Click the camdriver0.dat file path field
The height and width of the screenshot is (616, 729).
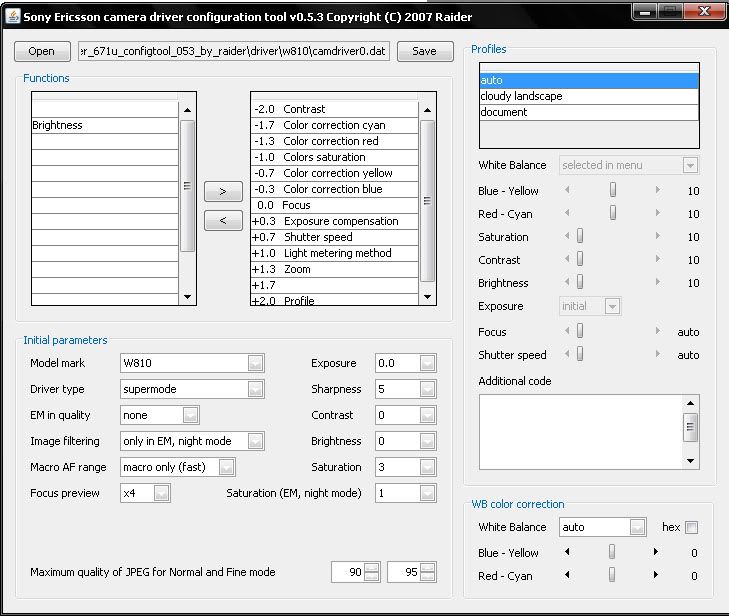(x=234, y=51)
